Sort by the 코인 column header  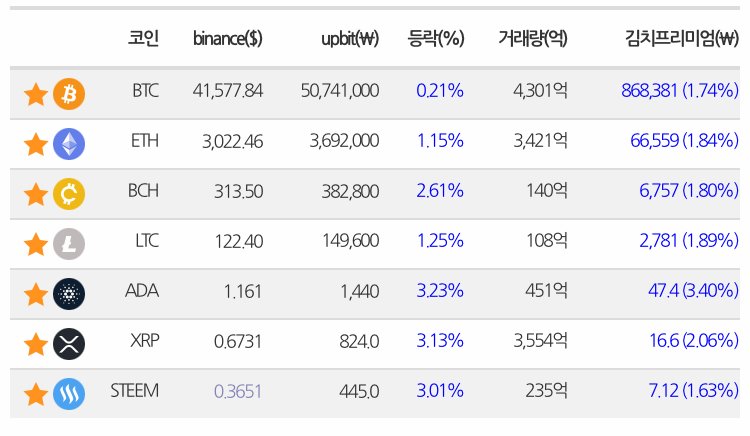coord(143,38)
